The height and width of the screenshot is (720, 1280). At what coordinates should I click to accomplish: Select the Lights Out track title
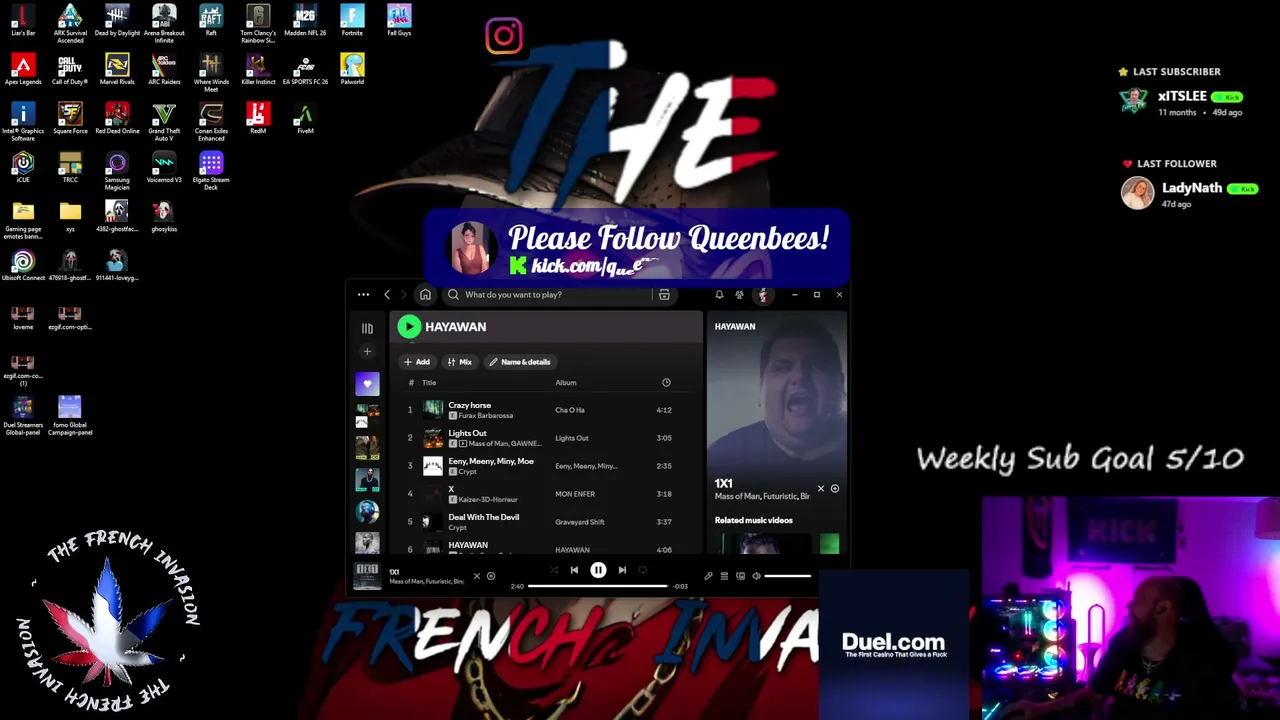pyautogui.click(x=467, y=433)
